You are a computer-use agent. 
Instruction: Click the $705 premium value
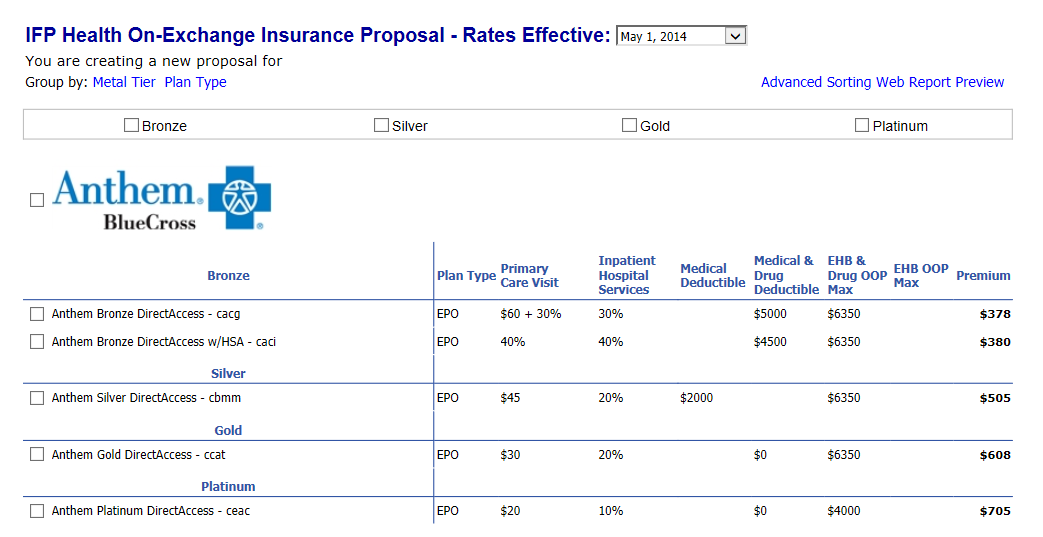click(x=995, y=511)
